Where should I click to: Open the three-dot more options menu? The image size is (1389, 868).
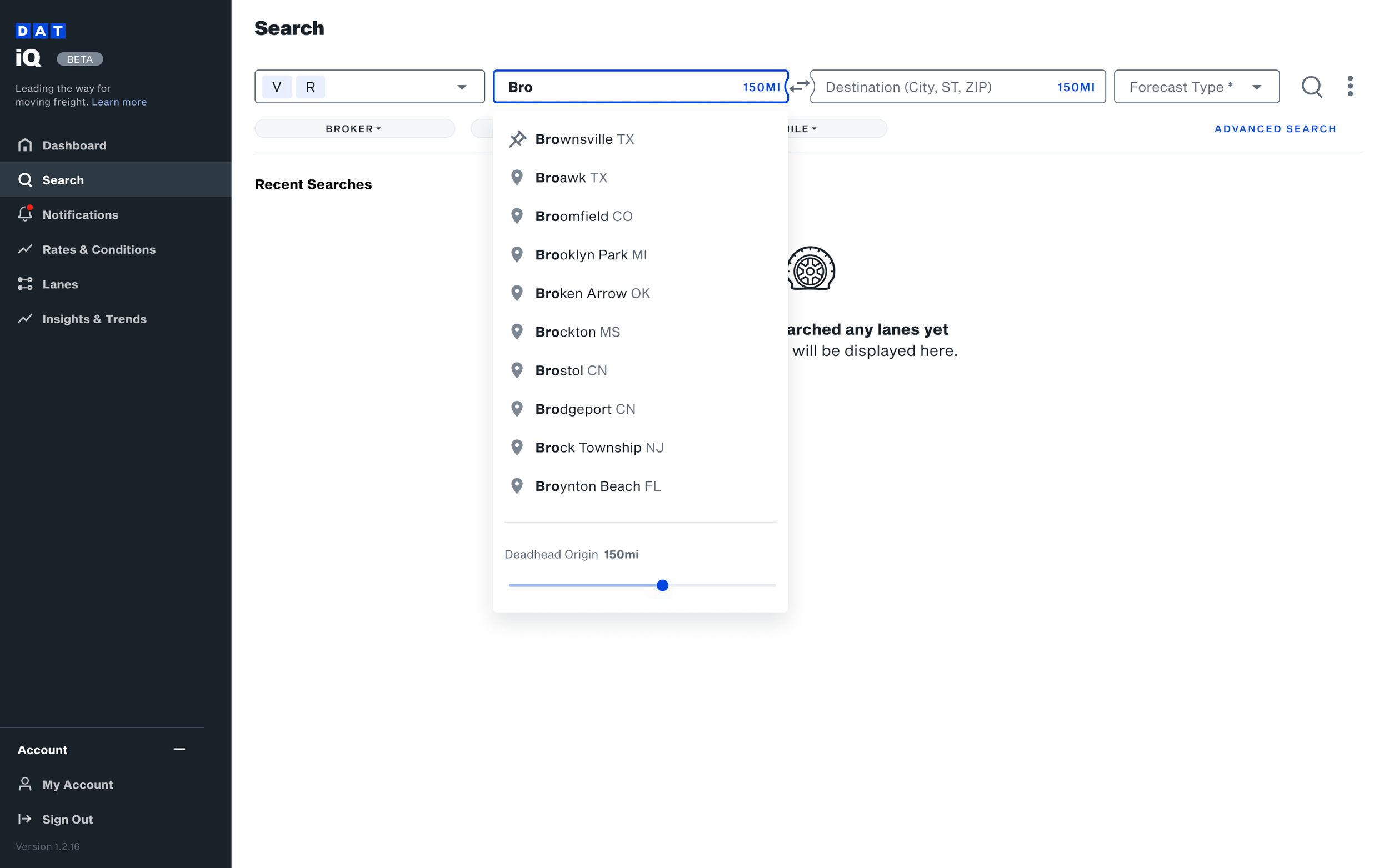click(1350, 87)
